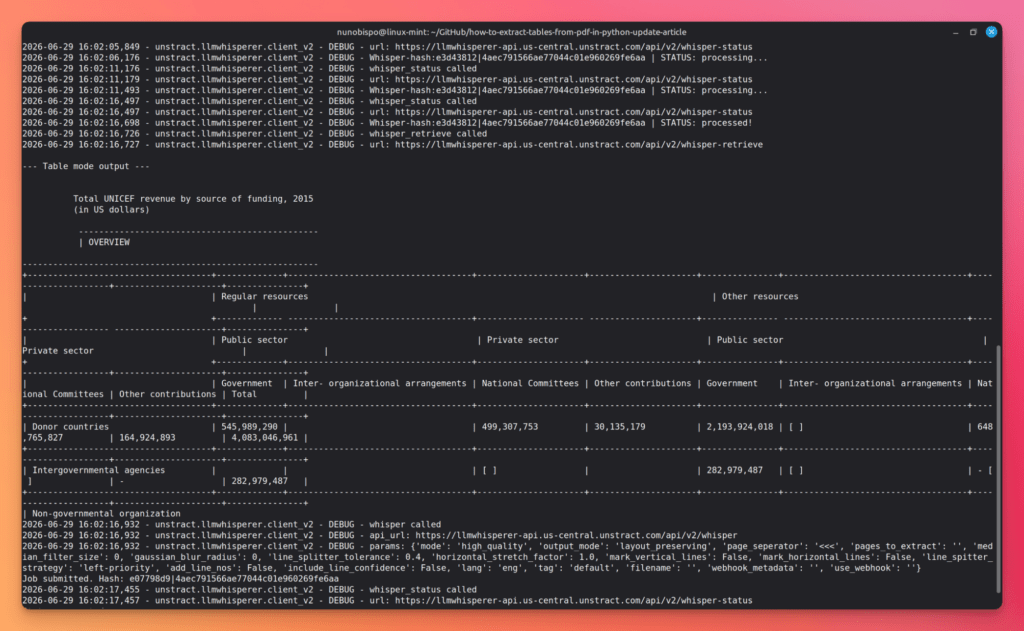Click the whisper-status URL on the last log line

[x=574, y=601]
